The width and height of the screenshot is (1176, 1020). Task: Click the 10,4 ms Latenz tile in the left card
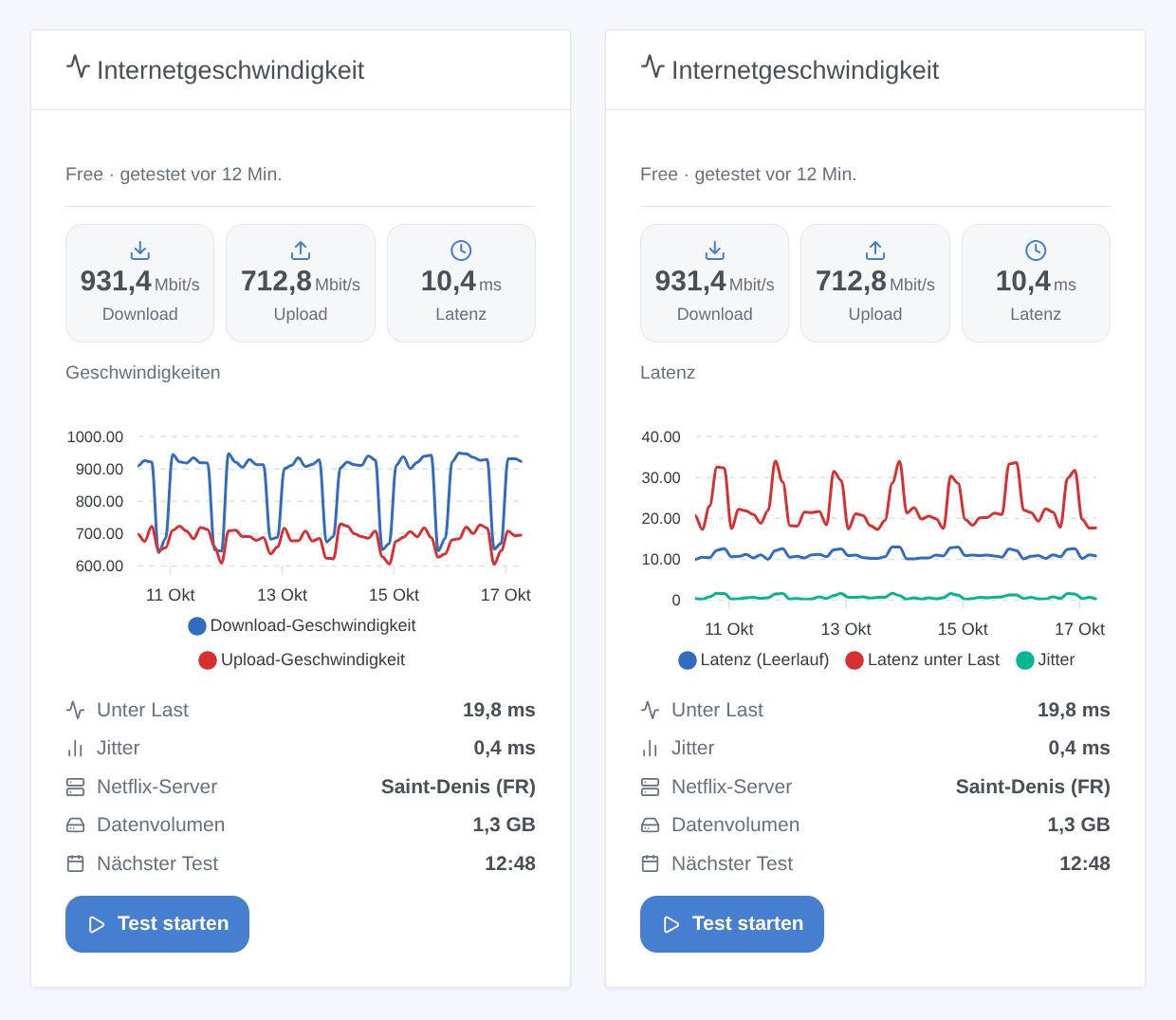point(461,283)
